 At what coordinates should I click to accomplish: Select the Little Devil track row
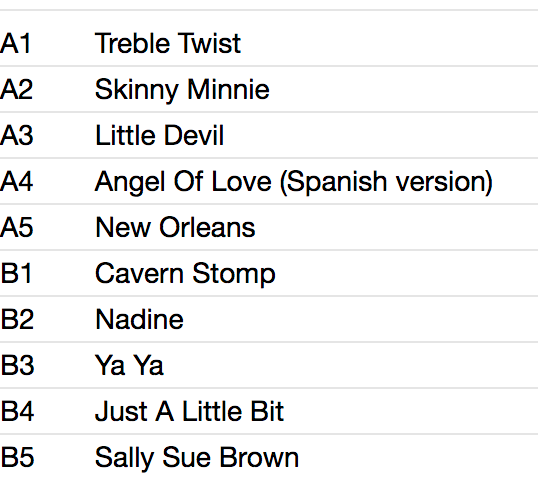click(269, 135)
